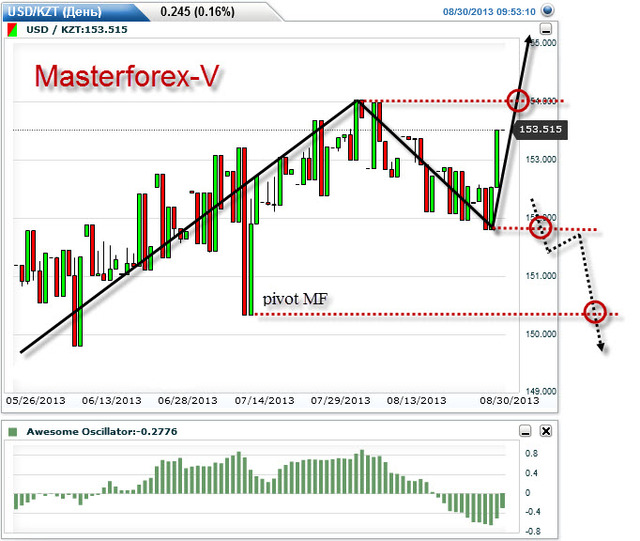Select the 06/13/2013 date on time axis
The height and width of the screenshot is (541, 640).
point(111,400)
